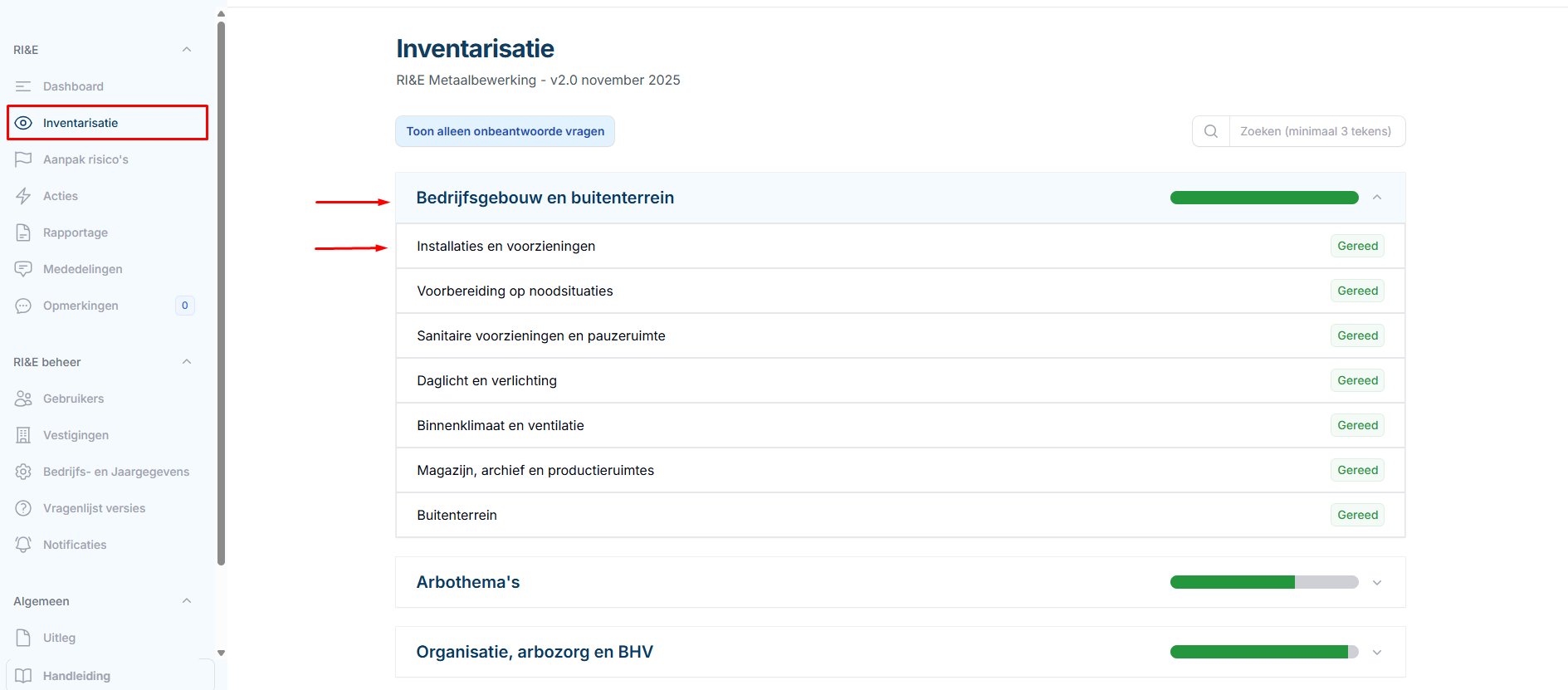Click 'Bedrijfsgebouw en buitenterrein' heading
1568x690 pixels.
pyautogui.click(x=545, y=198)
